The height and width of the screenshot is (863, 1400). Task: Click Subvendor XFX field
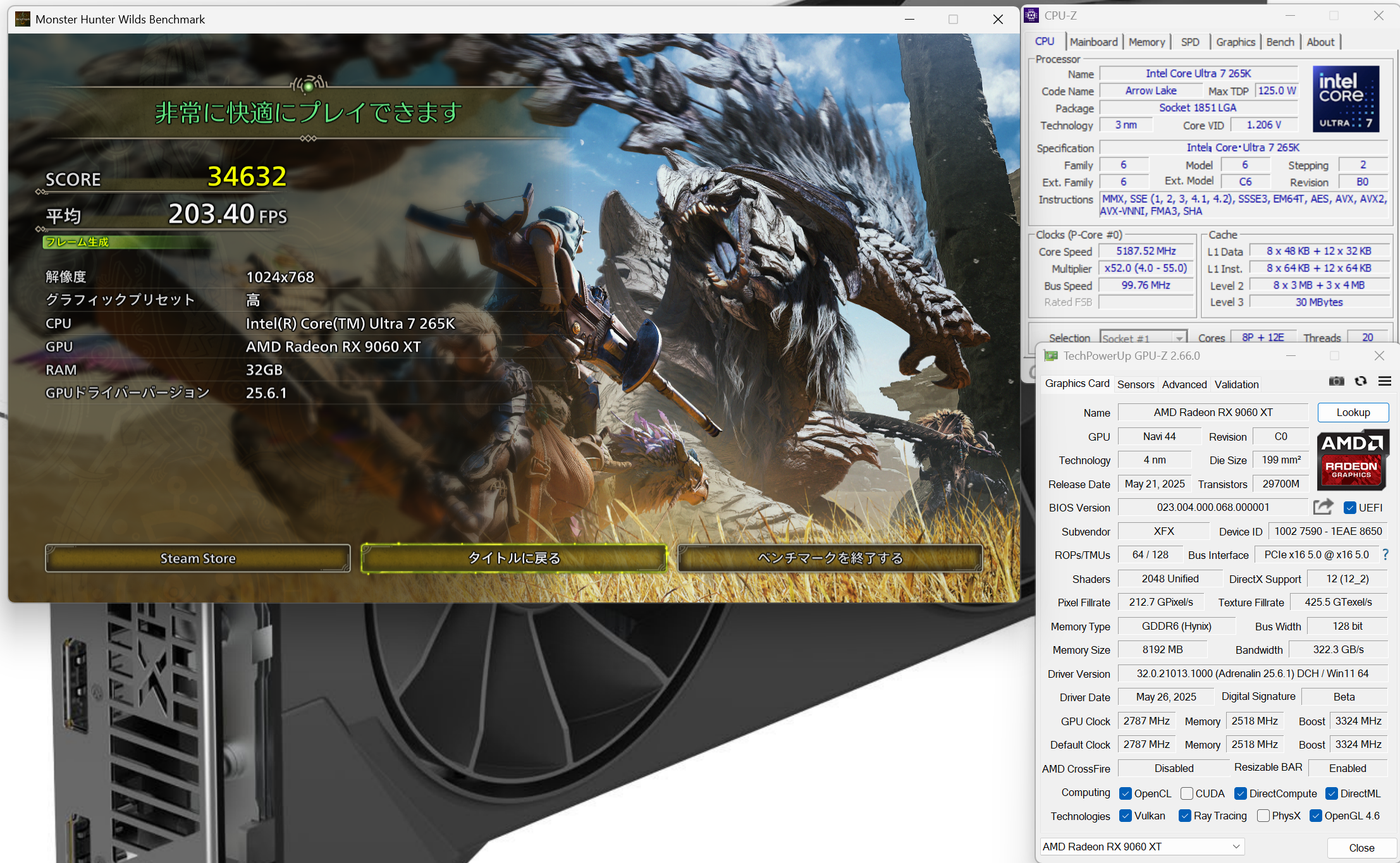(x=1164, y=531)
